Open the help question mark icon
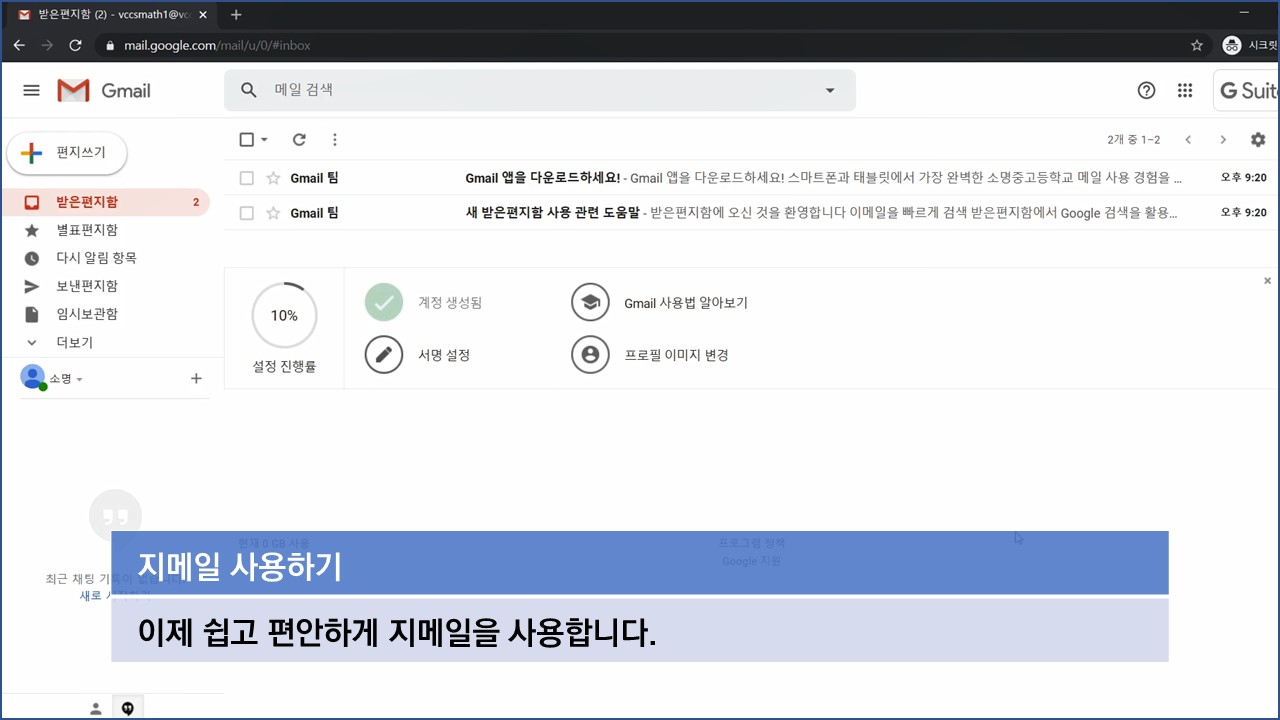 [x=1146, y=90]
